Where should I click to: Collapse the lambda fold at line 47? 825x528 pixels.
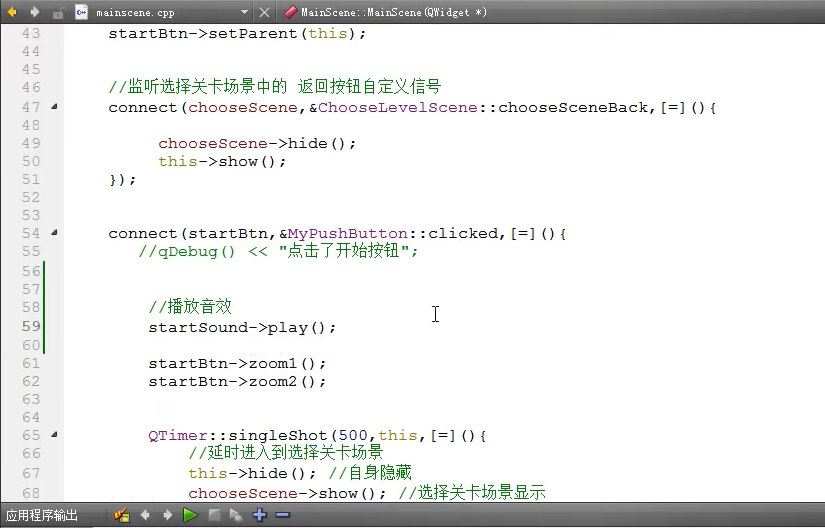[54, 107]
